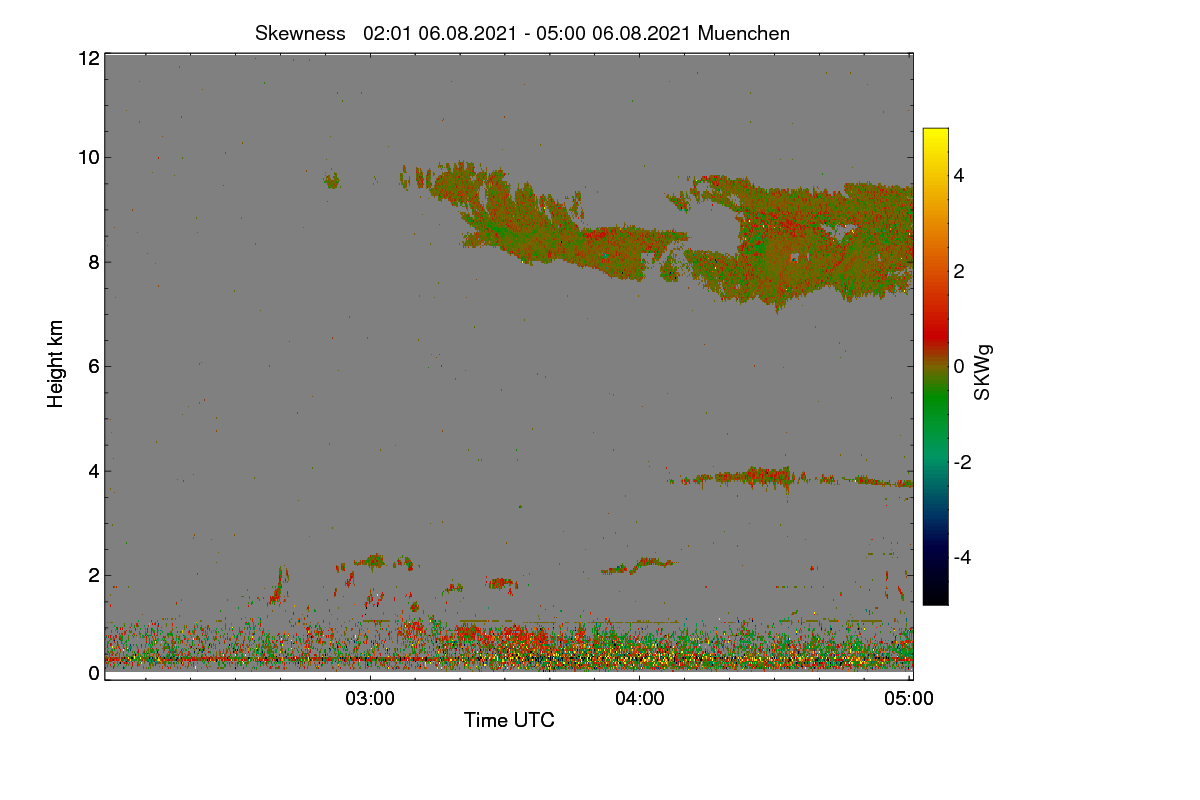Click the black bottom end of the colorbar
This screenshot has height=800, width=1200.
click(x=935, y=594)
